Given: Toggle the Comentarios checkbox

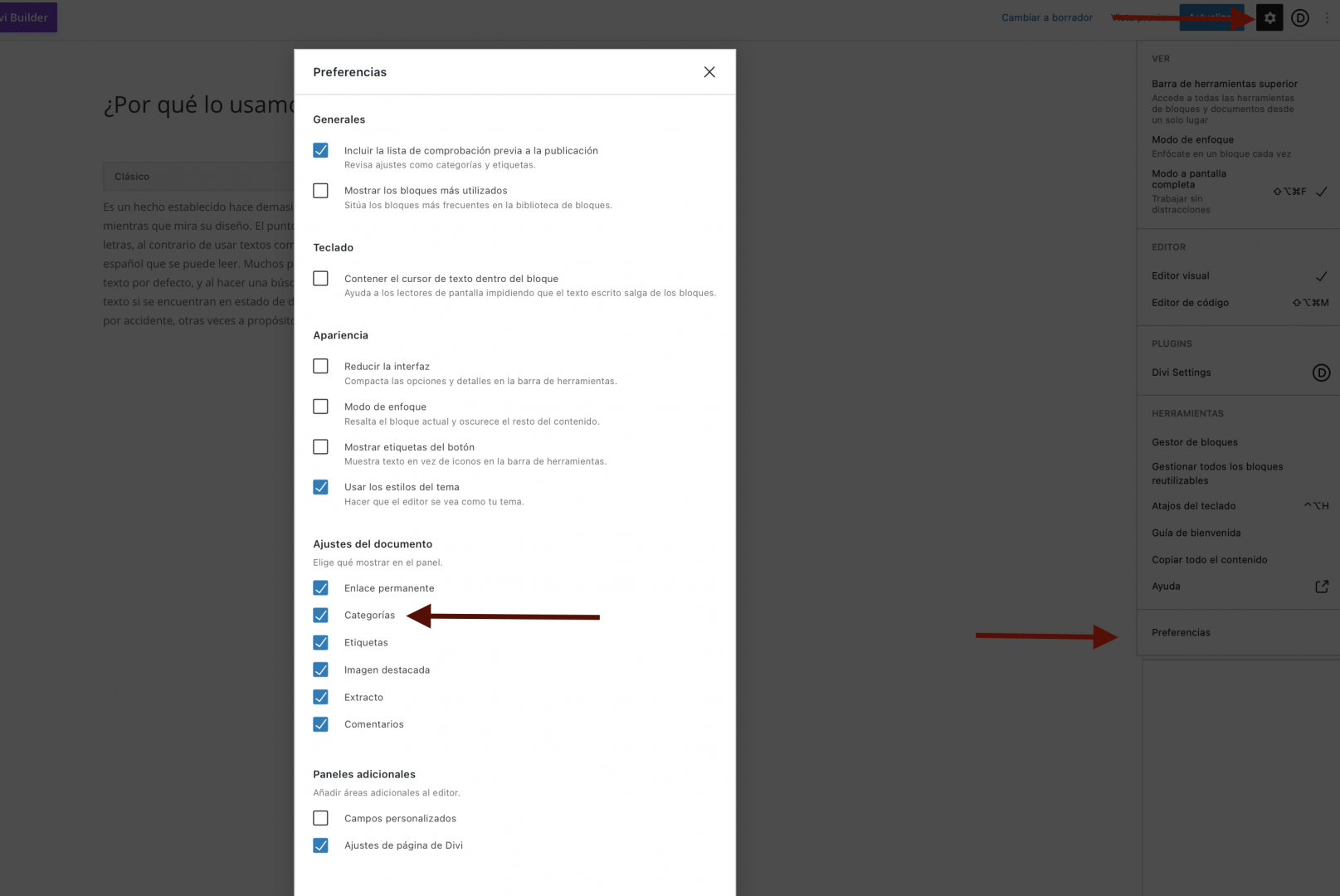Looking at the screenshot, I should pyautogui.click(x=320, y=724).
